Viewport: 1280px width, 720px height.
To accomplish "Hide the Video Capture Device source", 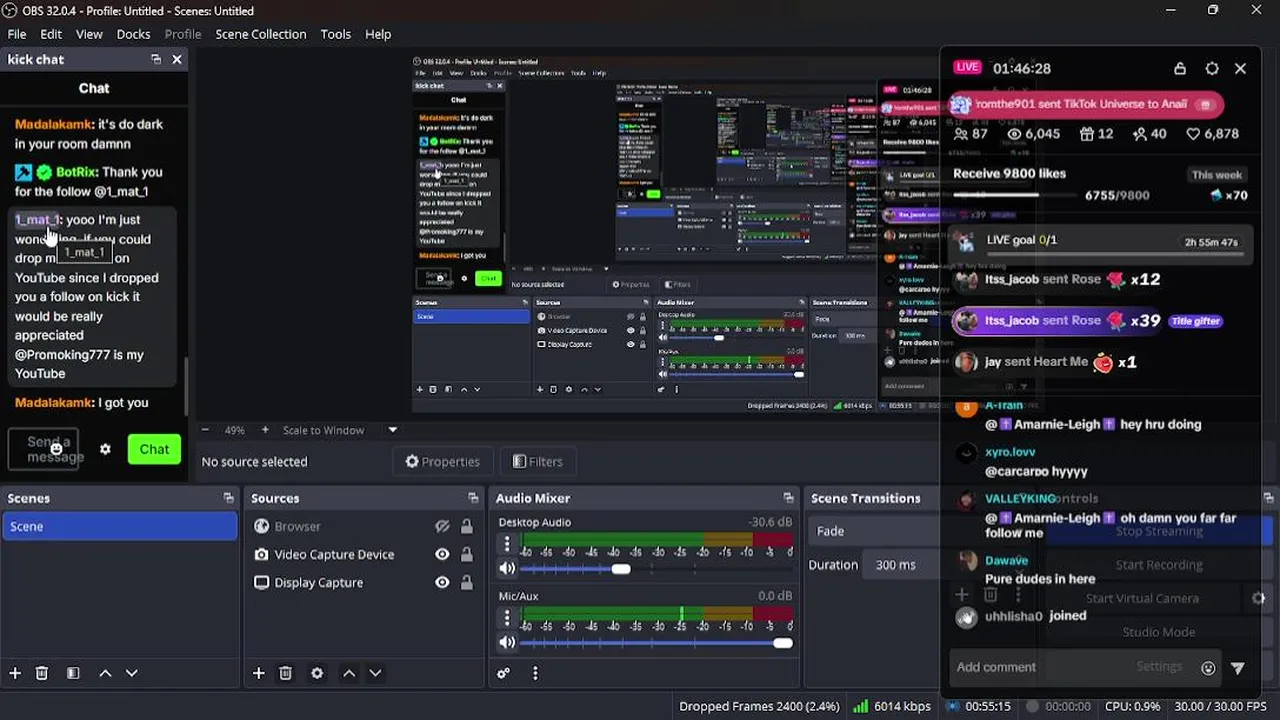I will click(442, 554).
